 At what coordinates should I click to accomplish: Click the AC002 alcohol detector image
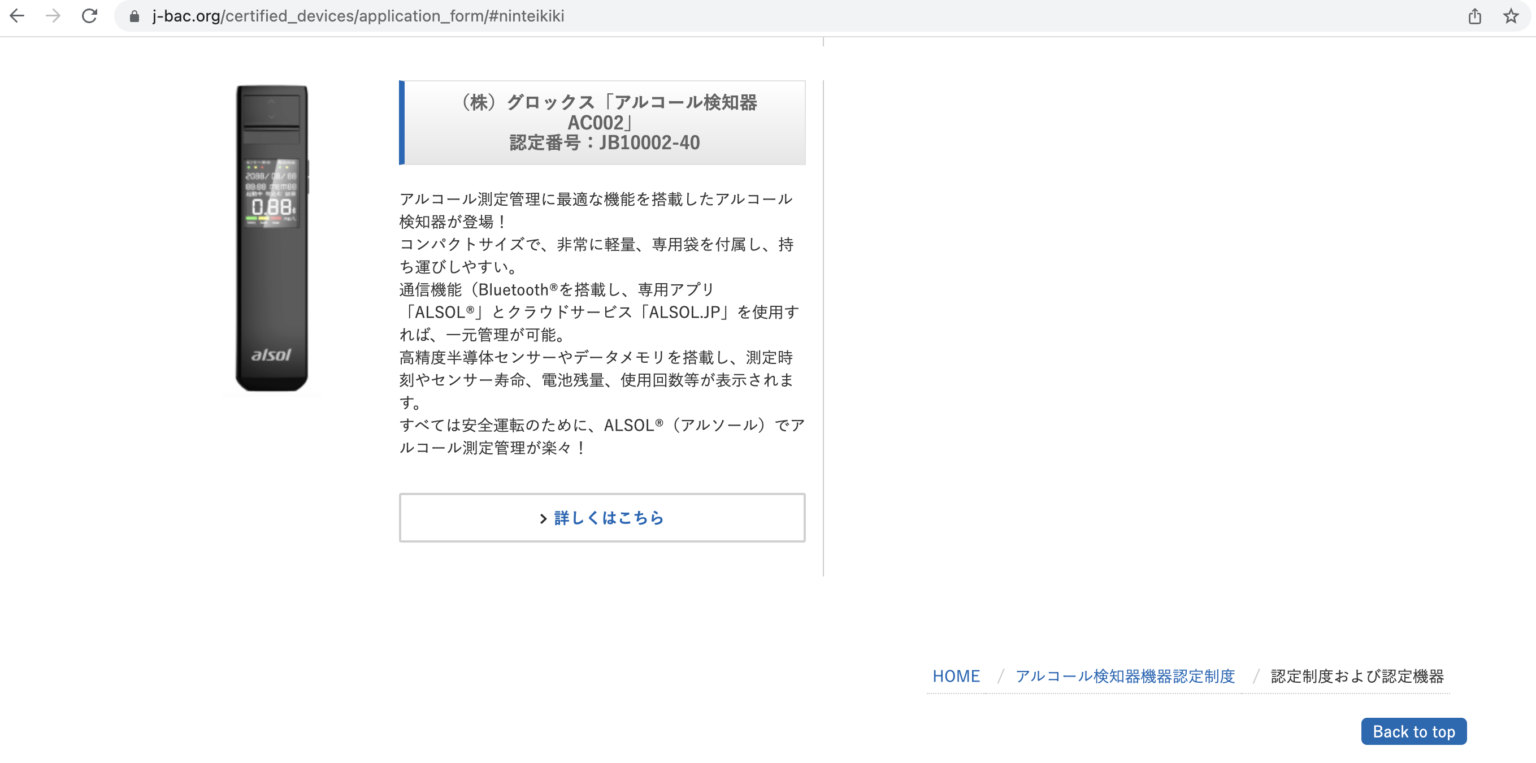point(272,238)
